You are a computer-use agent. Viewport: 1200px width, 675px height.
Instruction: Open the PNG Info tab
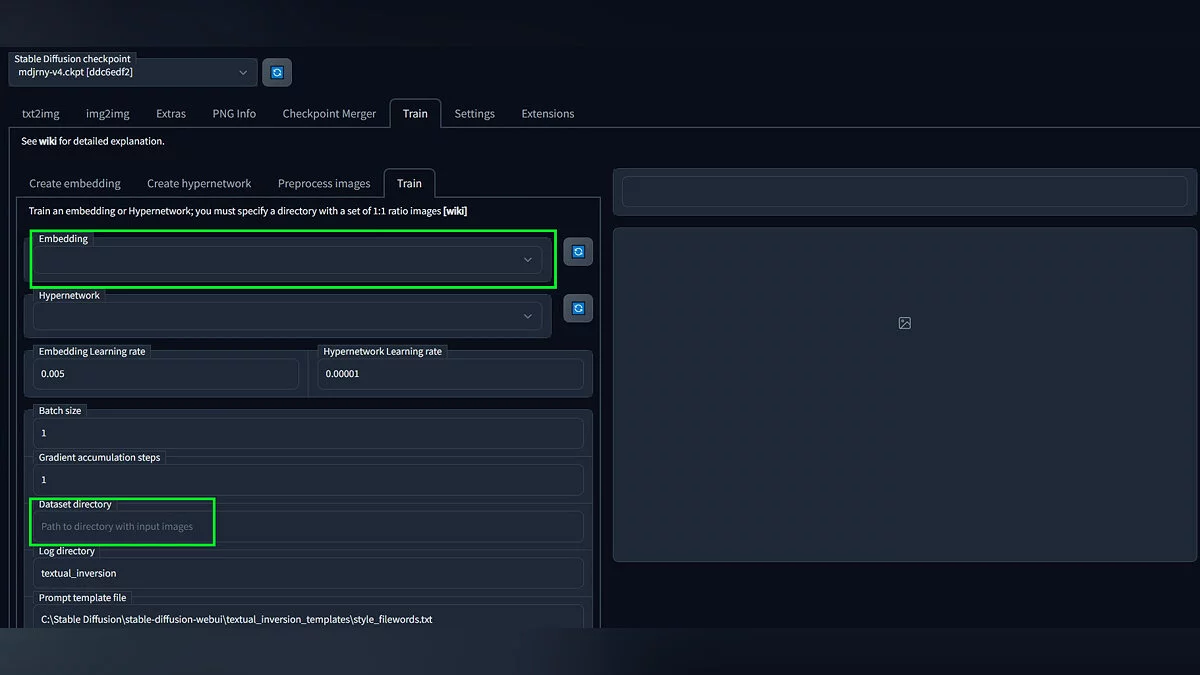(x=234, y=114)
